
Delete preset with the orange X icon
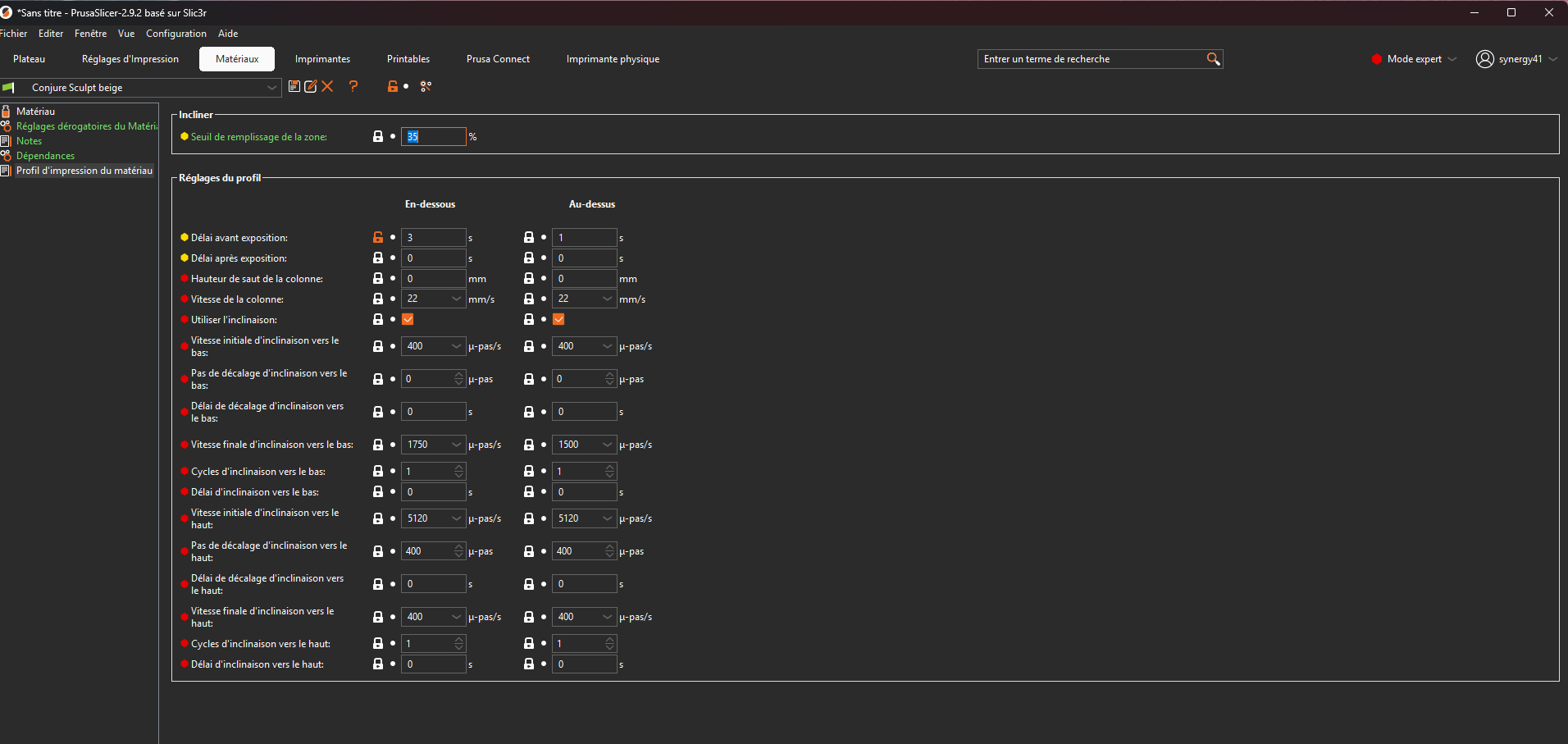click(327, 86)
